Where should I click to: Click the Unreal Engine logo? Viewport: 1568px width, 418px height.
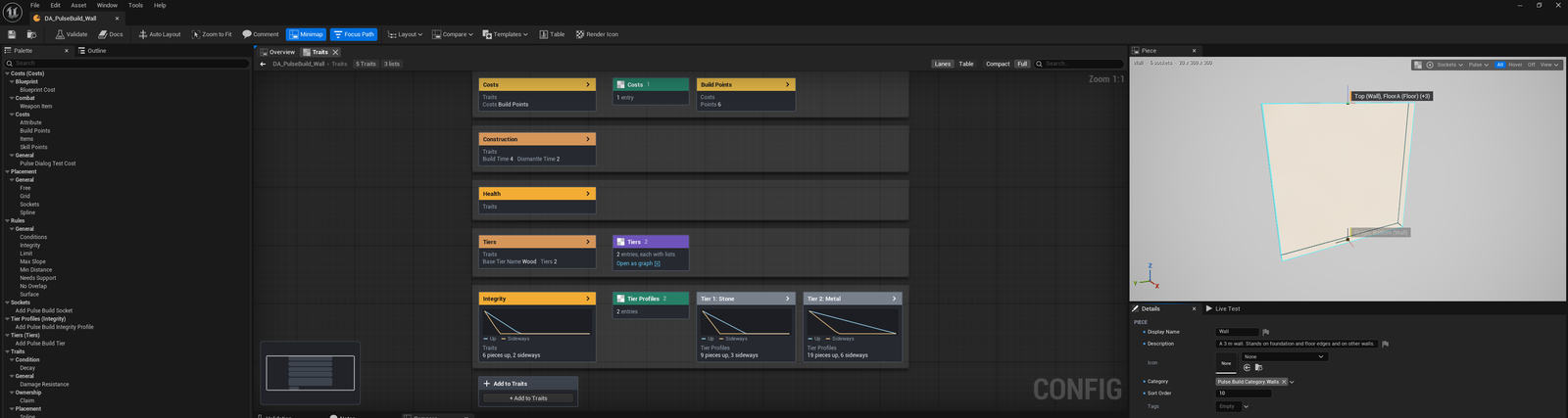click(12, 12)
